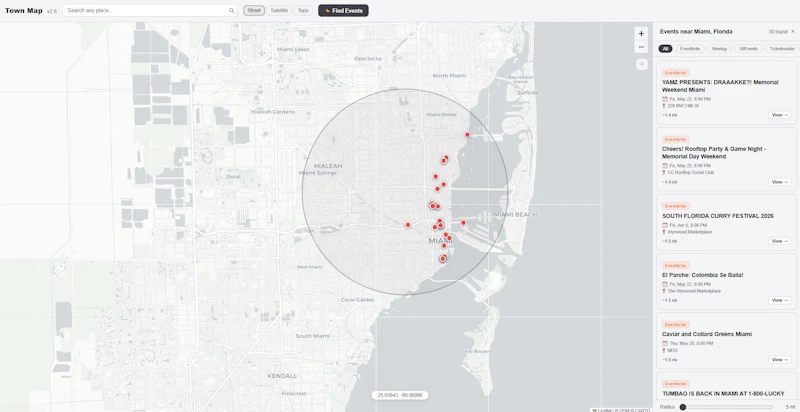Viewport: 800px width, 412px height.
Task: Click the Radius label
Action: (x=667, y=407)
